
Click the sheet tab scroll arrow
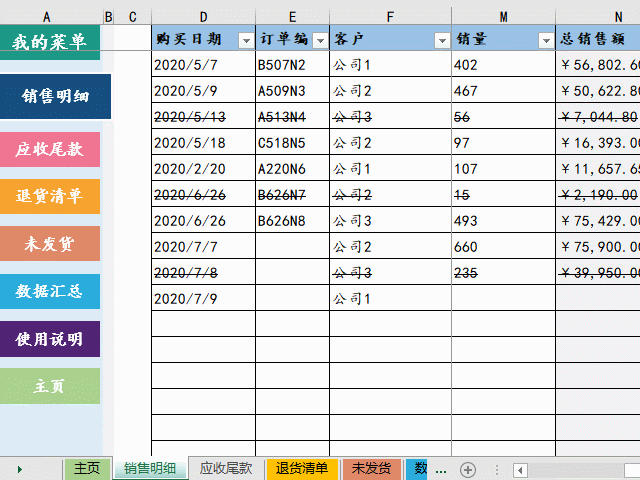[x=19, y=469]
